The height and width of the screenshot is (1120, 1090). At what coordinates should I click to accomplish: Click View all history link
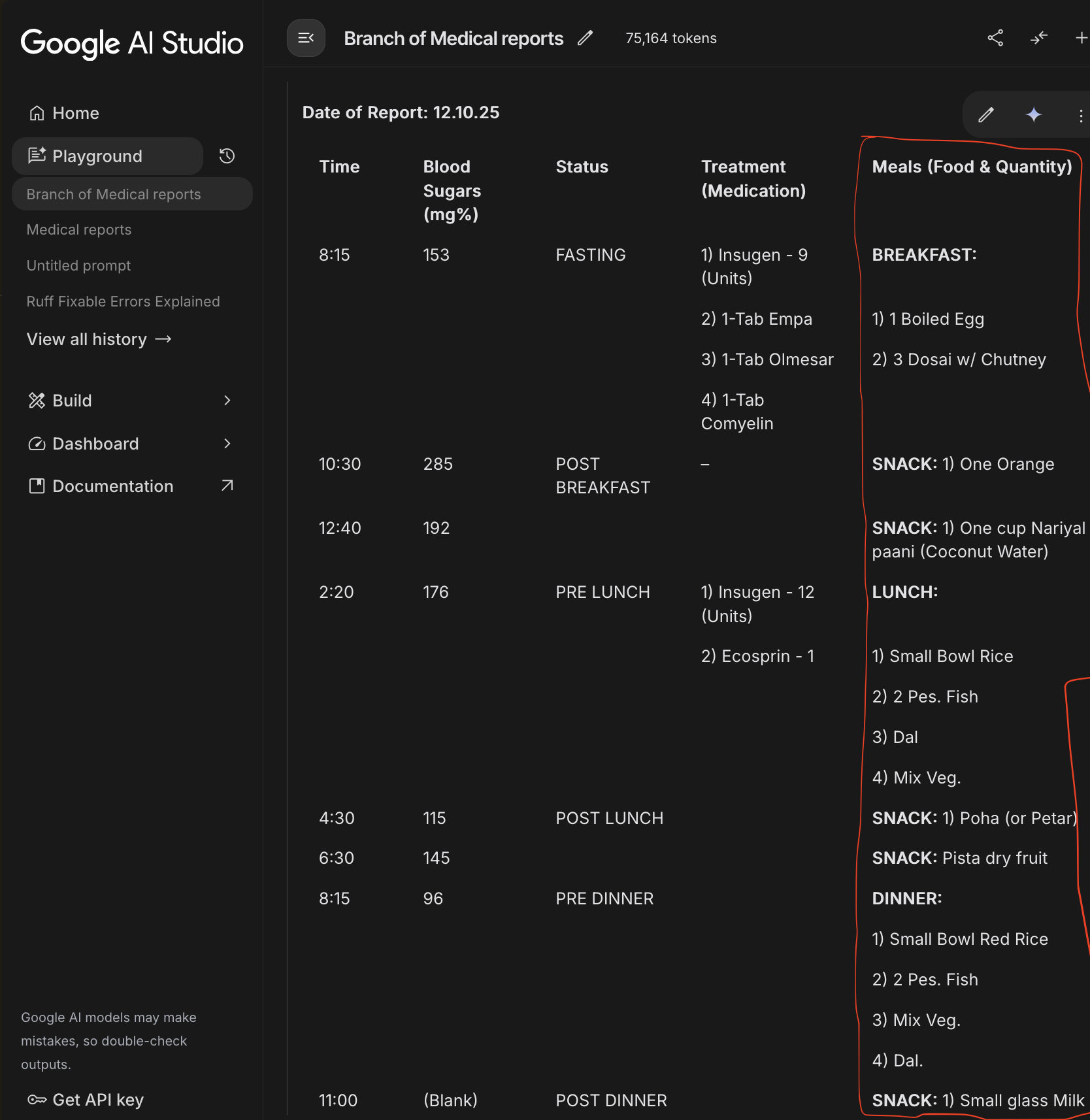tap(99, 339)
